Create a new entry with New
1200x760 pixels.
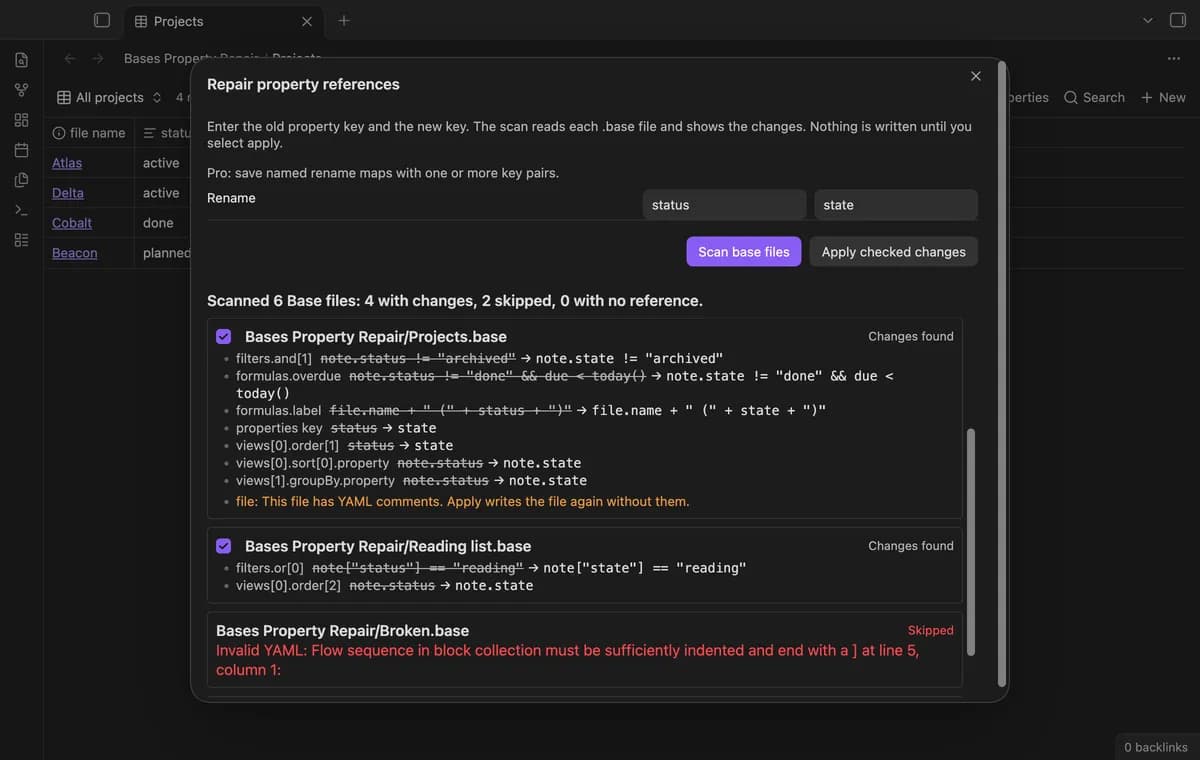[x=1163, y=97]
